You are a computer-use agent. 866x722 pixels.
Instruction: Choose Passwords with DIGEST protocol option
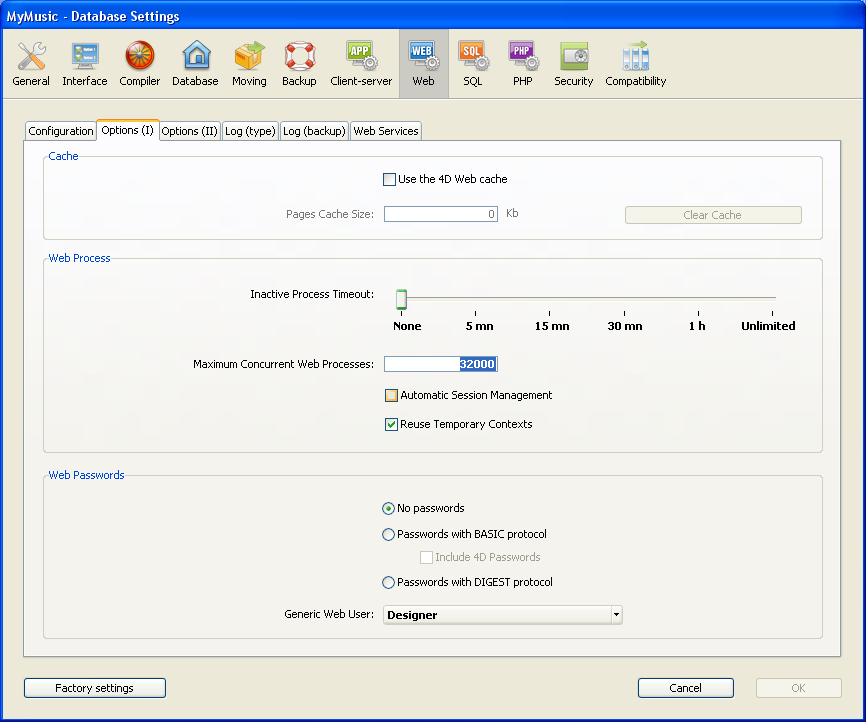tap(389, 583)
